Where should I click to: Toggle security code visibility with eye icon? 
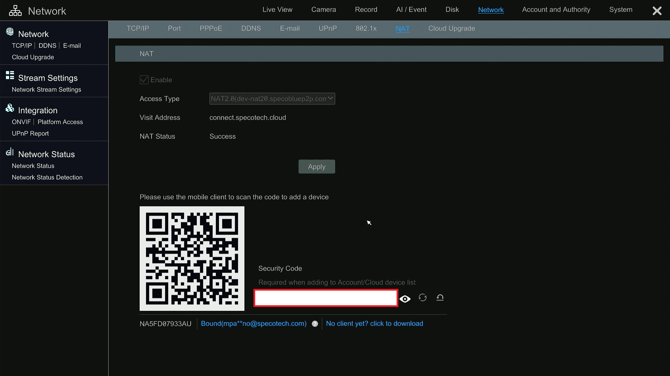click(x=405, y=299)
